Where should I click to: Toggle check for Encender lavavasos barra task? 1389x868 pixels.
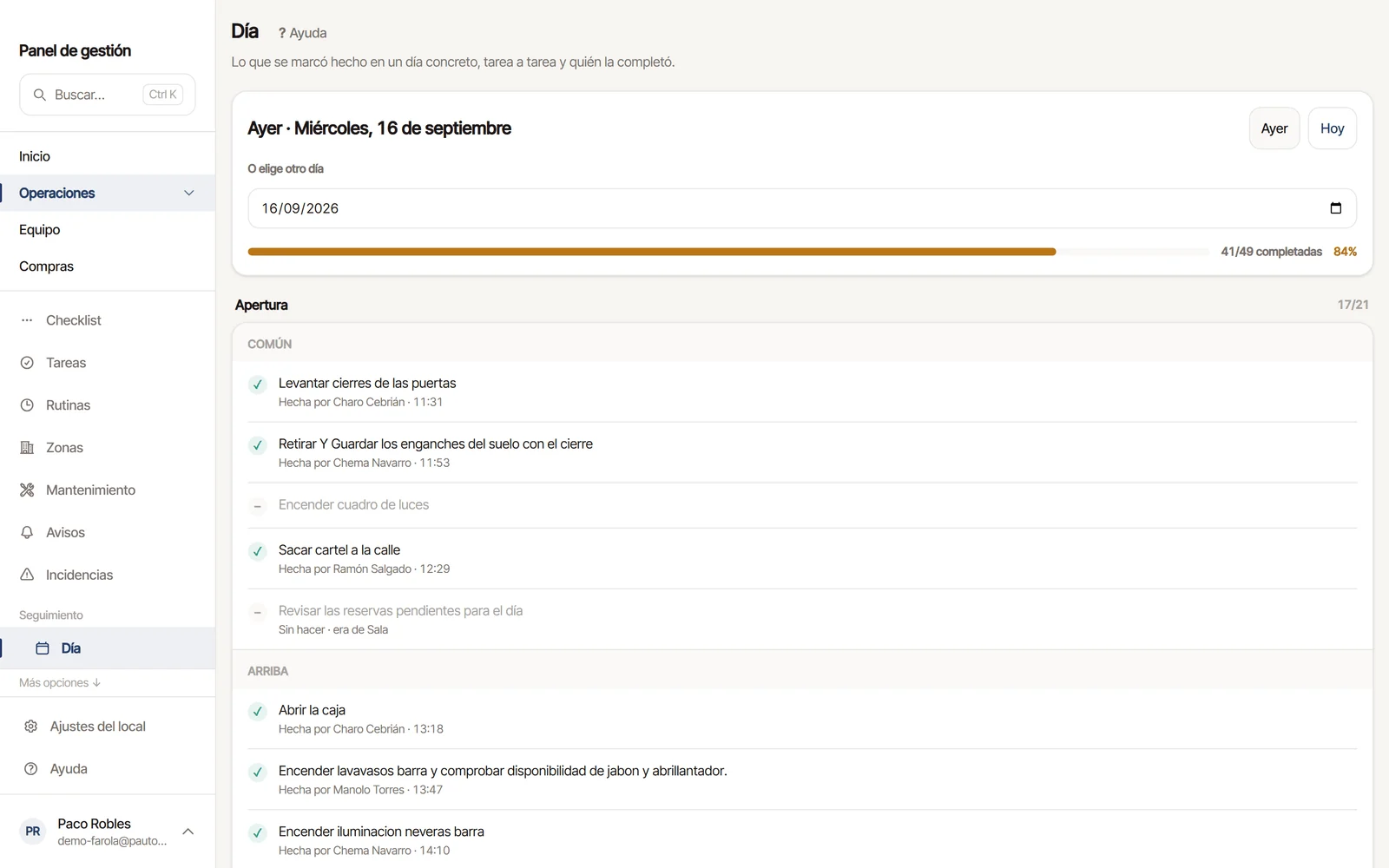point(258,773)
